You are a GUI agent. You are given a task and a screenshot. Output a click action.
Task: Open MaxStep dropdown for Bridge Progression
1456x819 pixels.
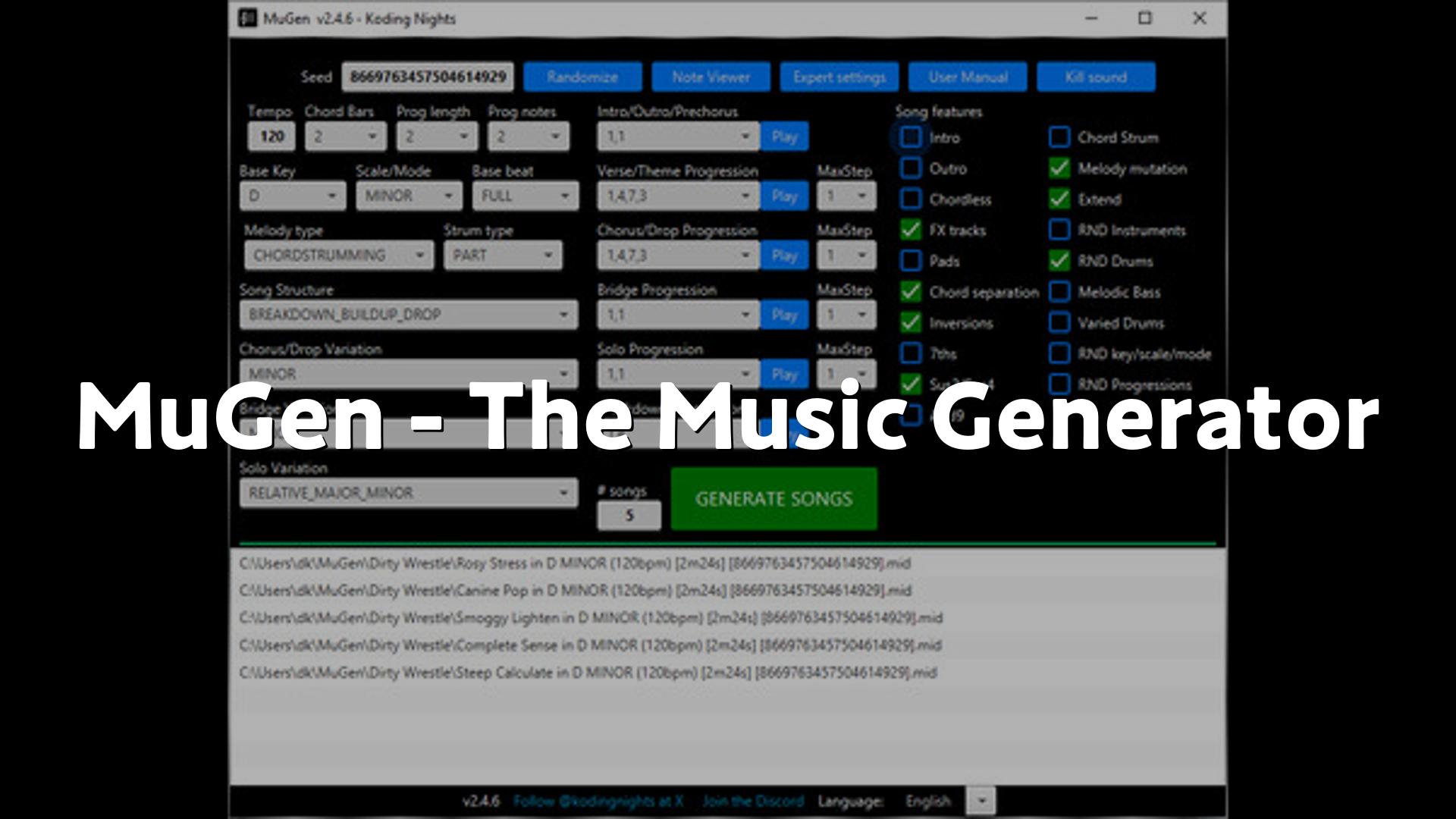coord(846,315)
